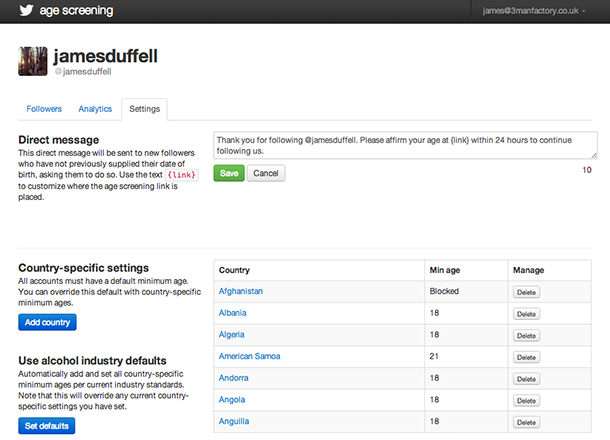Save the direct message
Viewport: 610px width, 440px height.
tap(228, 173)
